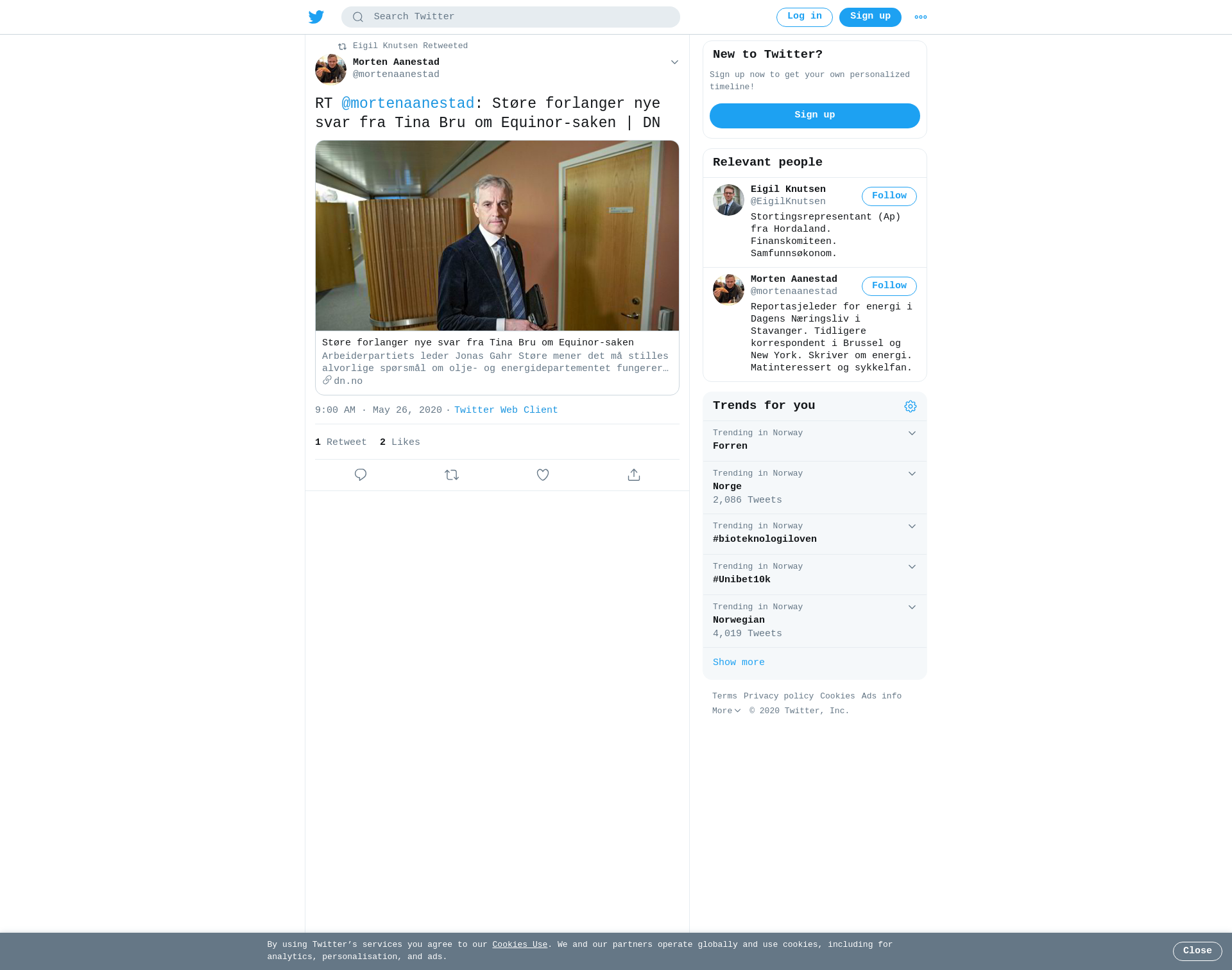
Task: Click the retweet arrows icon under tweet
Action: click(452, 475)
